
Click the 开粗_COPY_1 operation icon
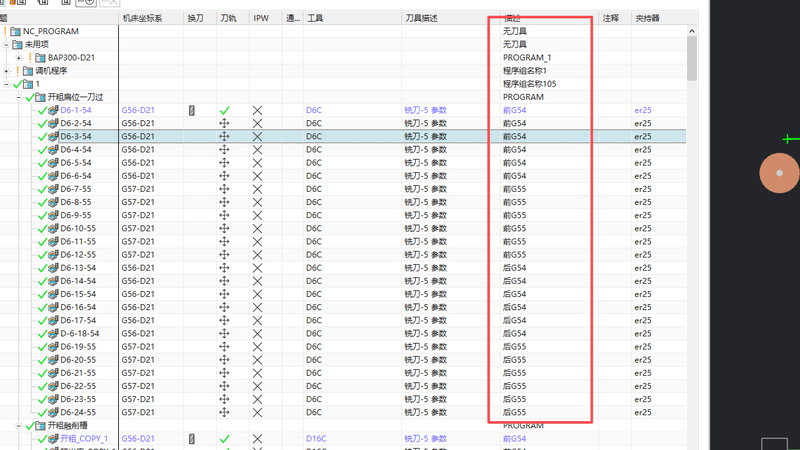click(x=53, y=439)
